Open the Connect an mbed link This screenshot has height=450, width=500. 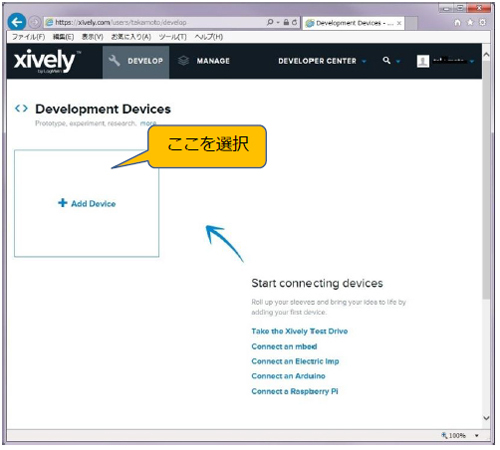coord(284,346)
